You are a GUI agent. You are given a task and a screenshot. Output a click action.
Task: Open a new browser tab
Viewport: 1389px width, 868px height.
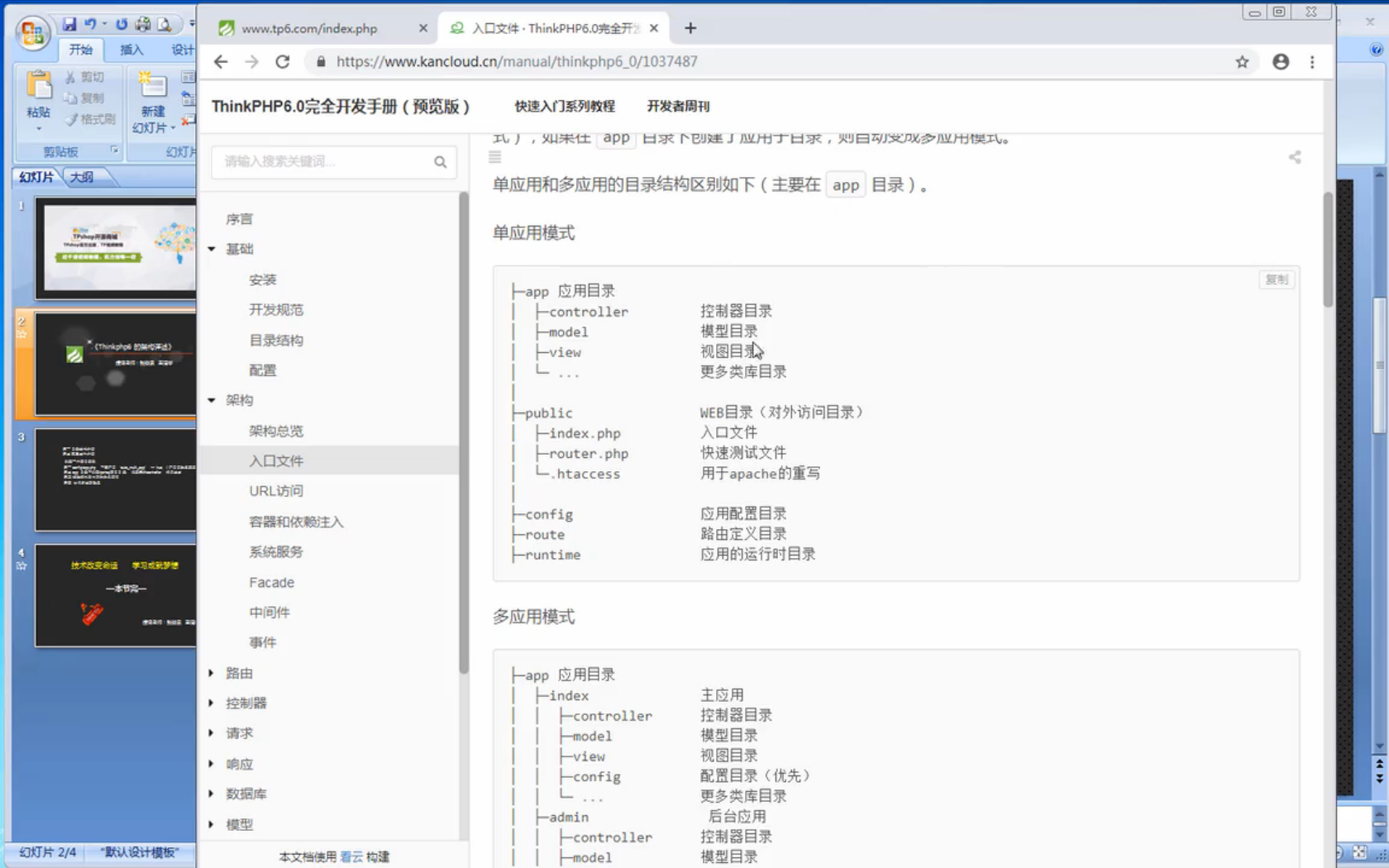tap(690, 28)
